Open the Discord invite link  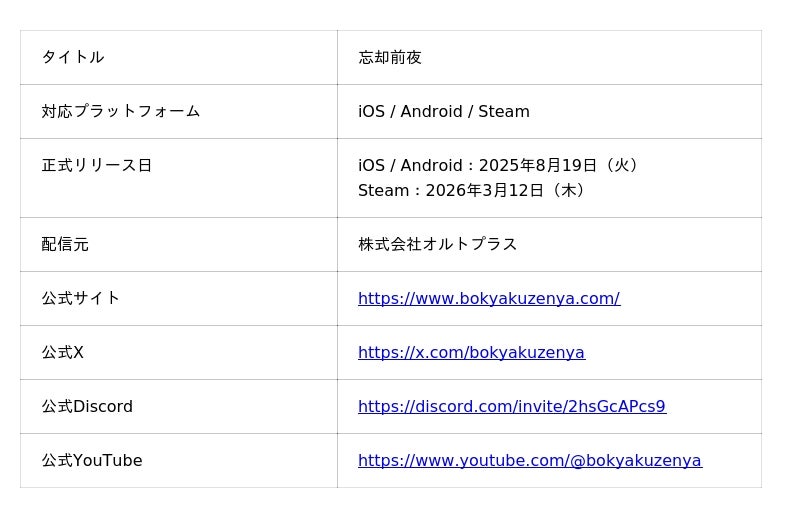pyautogui.click(x=512, y=407)
